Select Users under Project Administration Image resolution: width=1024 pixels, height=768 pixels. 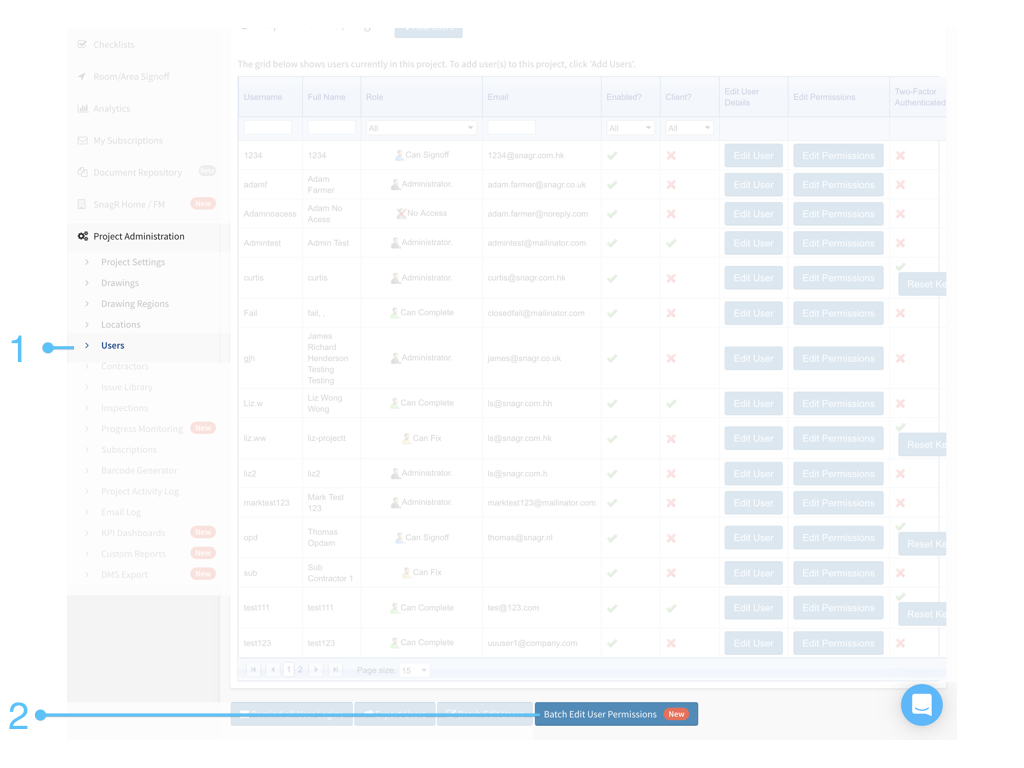[x=112, y=345]
